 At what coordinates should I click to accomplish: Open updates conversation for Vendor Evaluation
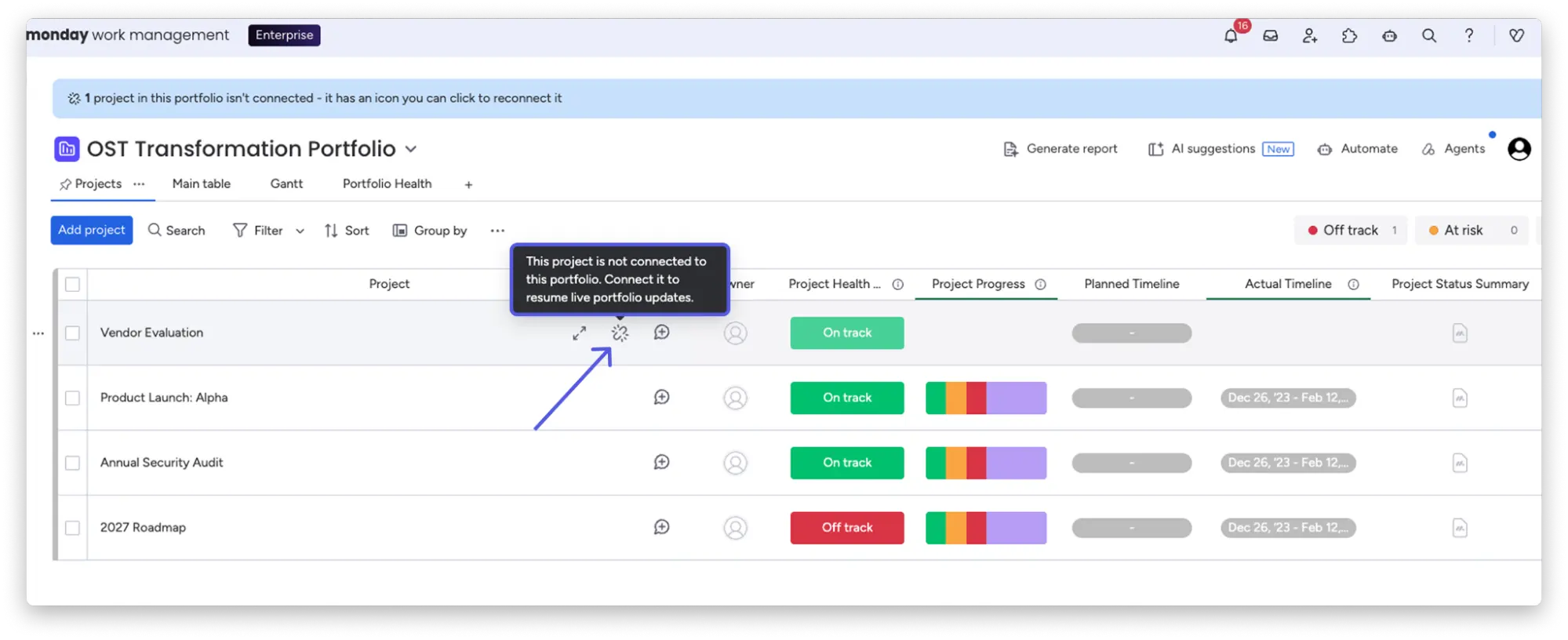[662, 333]
